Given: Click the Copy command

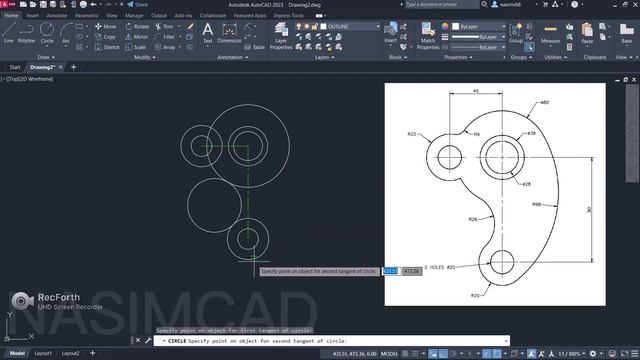Looking at the screenshot, I should point(105,37).
